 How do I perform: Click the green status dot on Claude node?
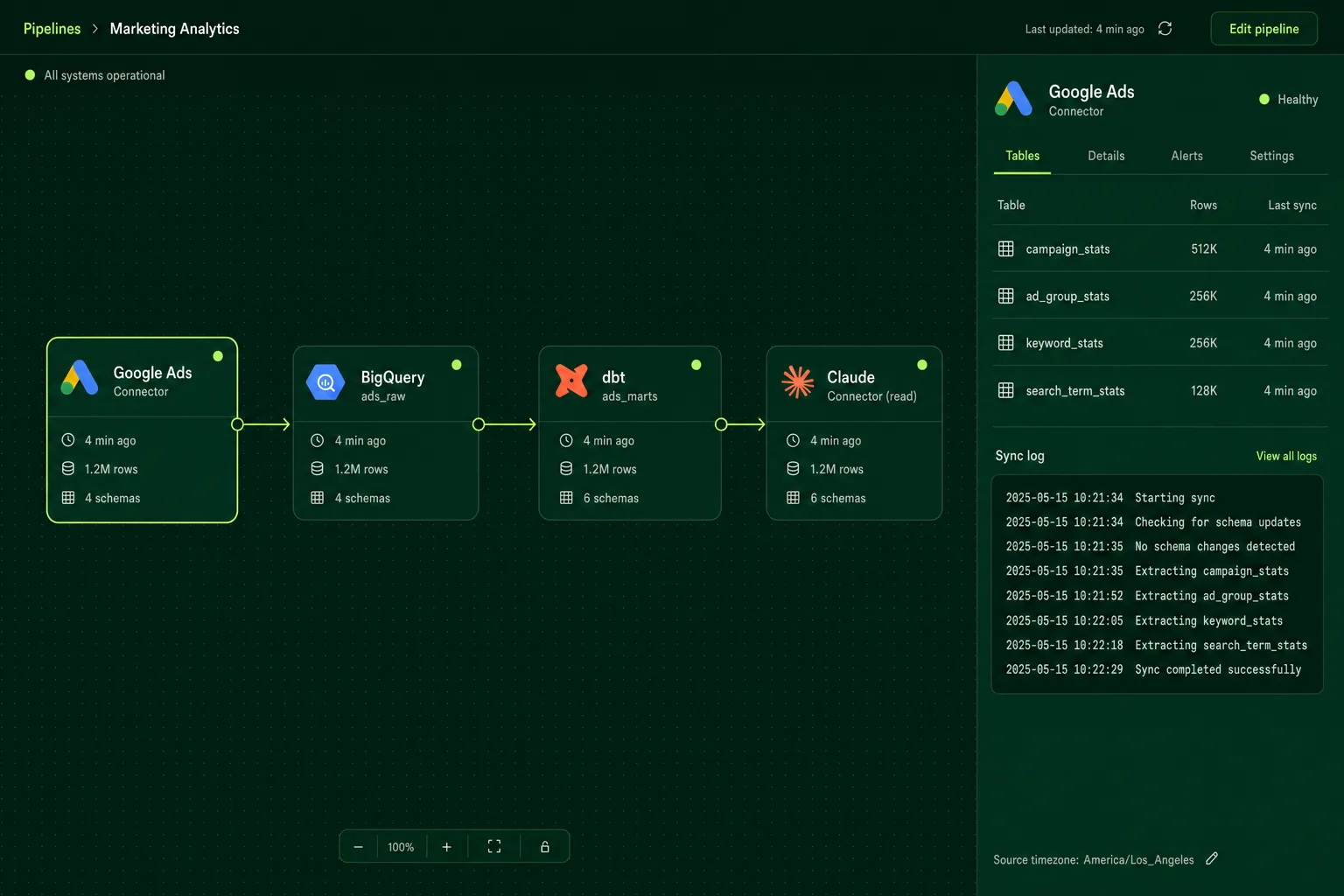(922, 365)
